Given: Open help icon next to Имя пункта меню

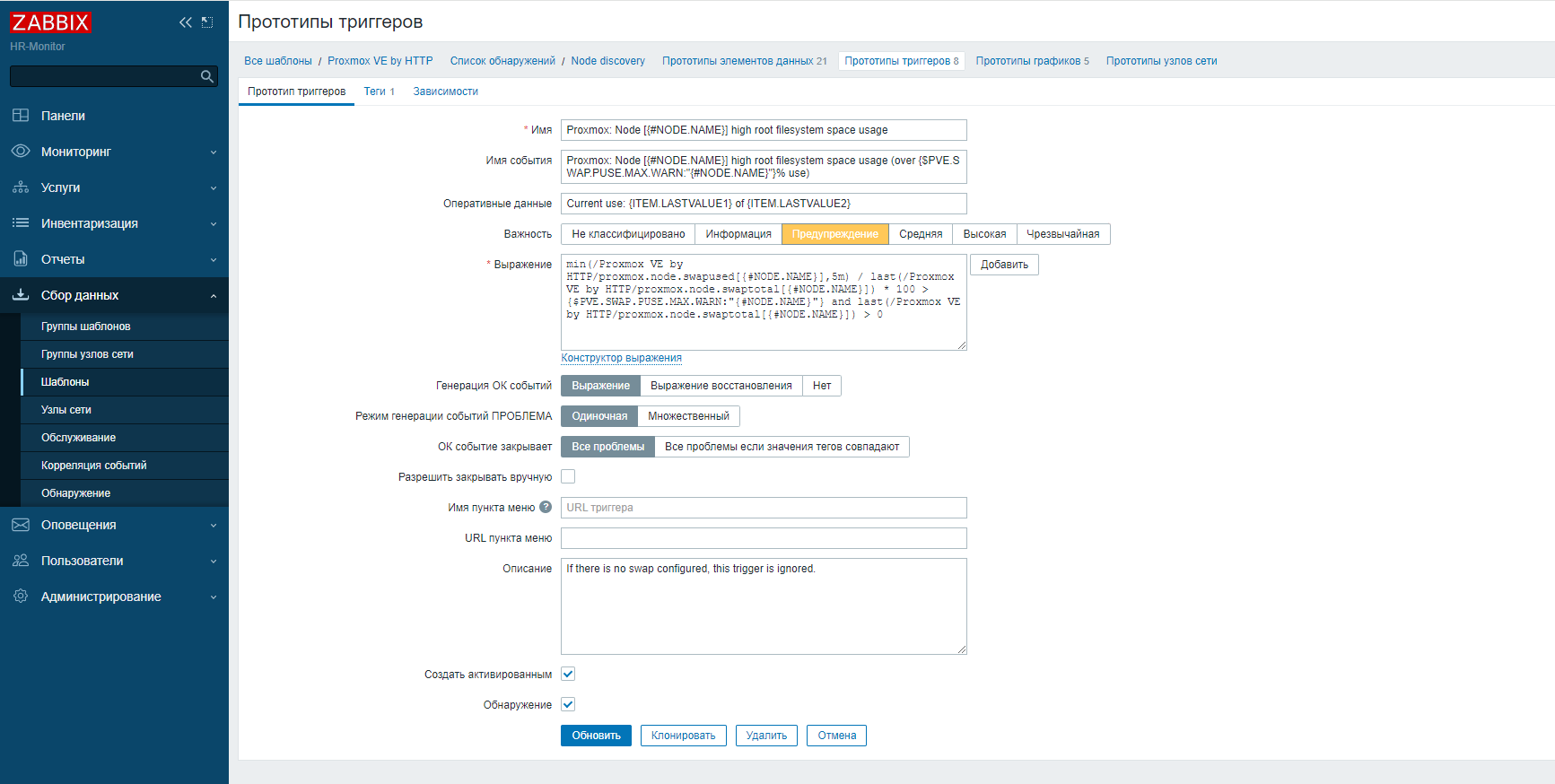Looking at the screenshot, I should coord(546,507).
